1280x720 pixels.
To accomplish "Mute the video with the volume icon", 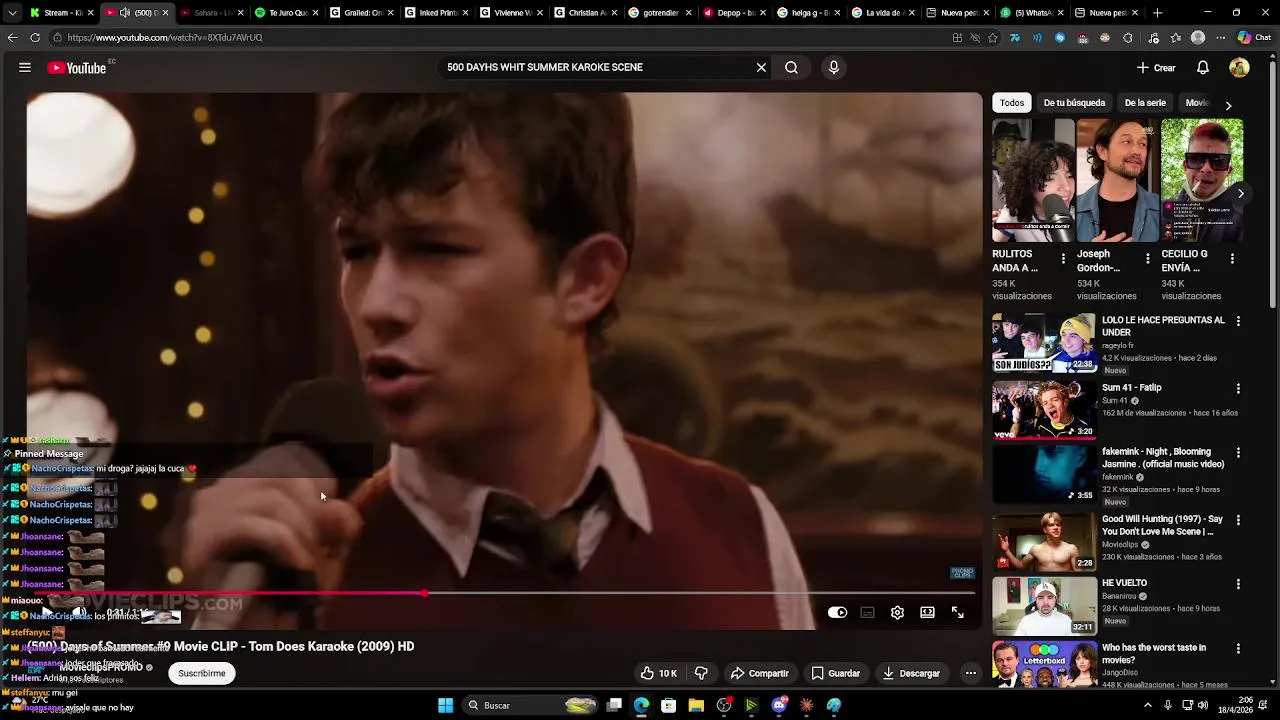I will pos(79,612).
